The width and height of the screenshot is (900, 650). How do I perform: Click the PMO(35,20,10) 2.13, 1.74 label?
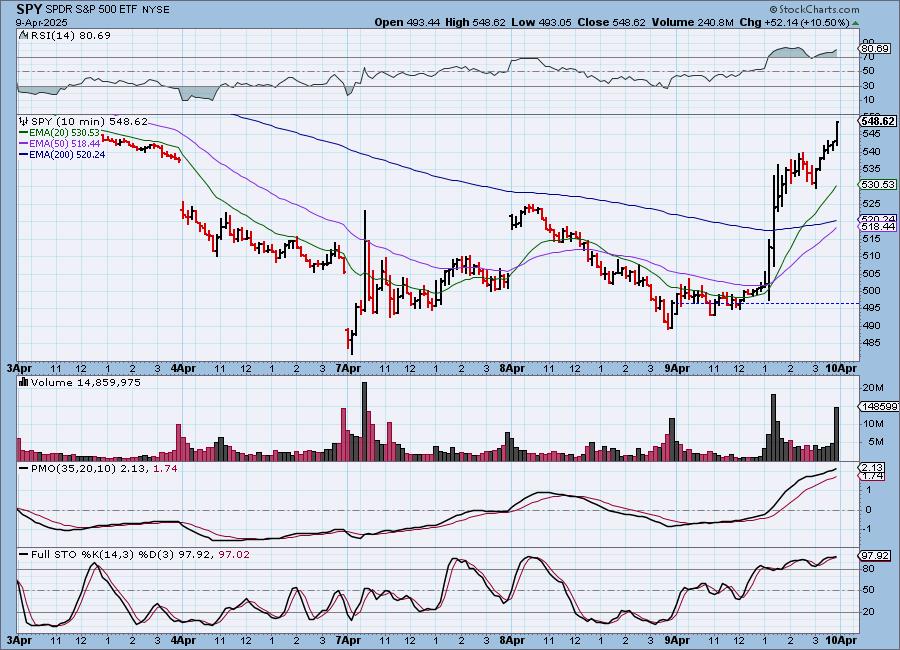pos(104,469)
